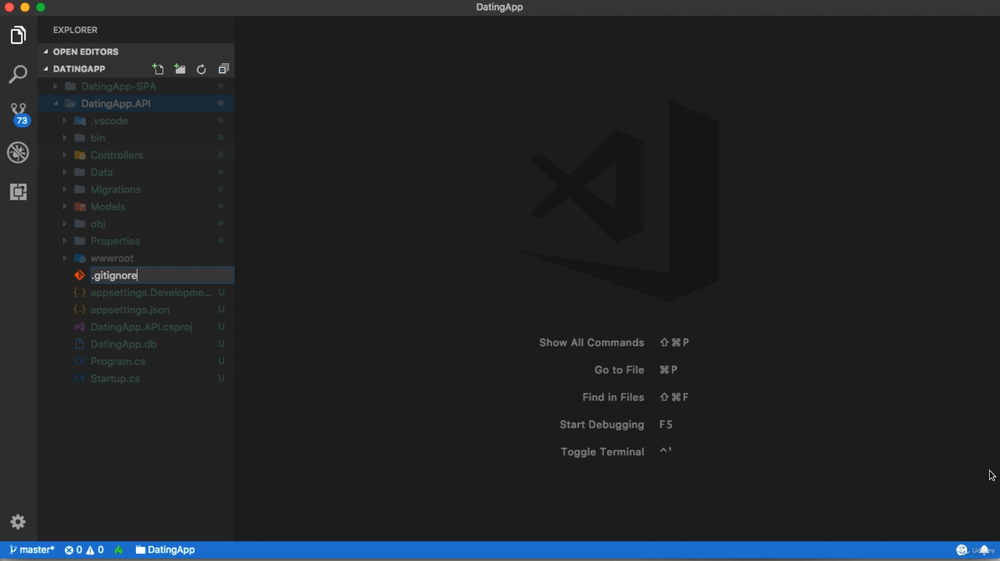Open the Program.cs file
Viewport: 1000px width, 561px height.
click(x=136, y=361)
